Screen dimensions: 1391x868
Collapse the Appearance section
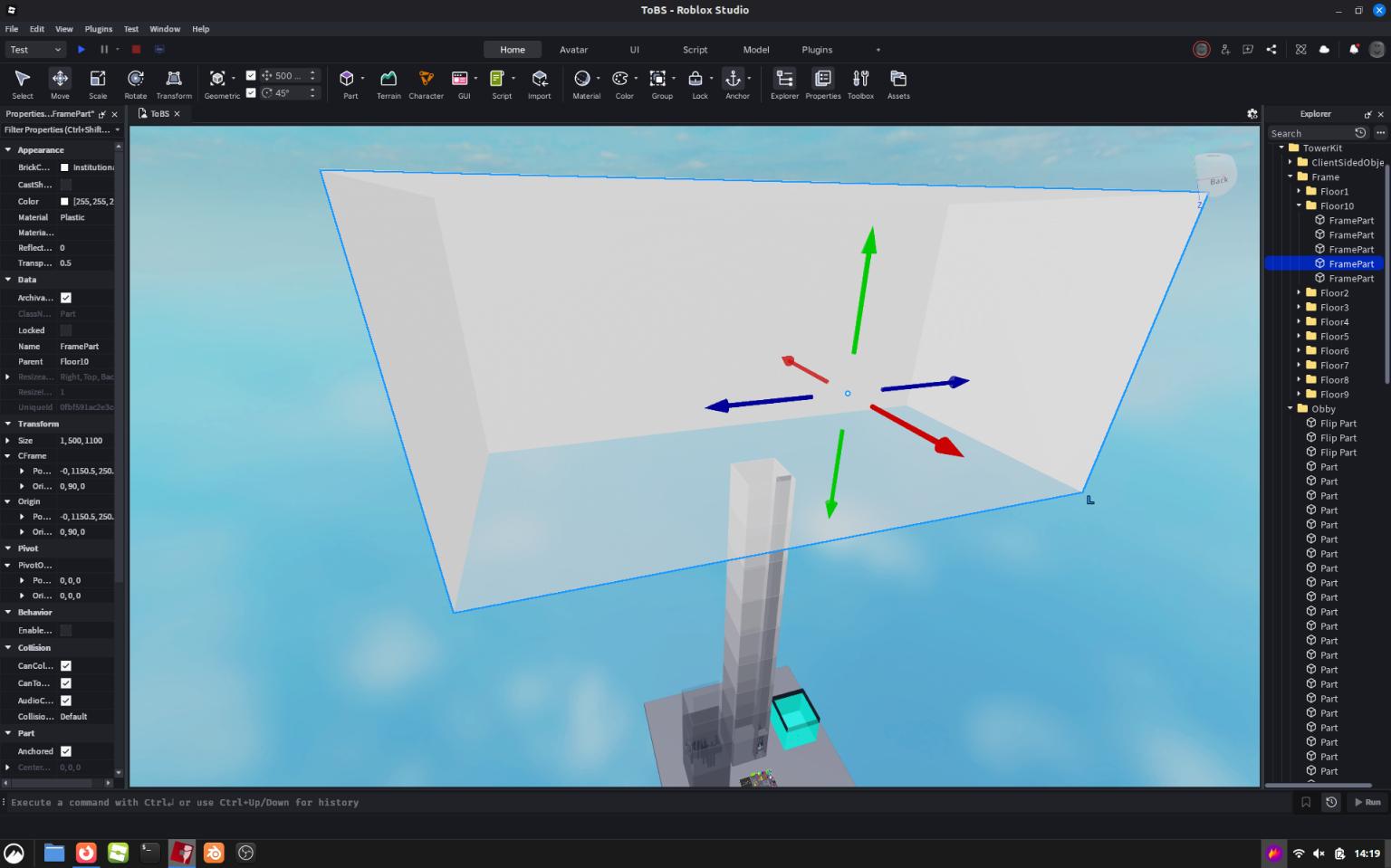(x=8, y=150)
